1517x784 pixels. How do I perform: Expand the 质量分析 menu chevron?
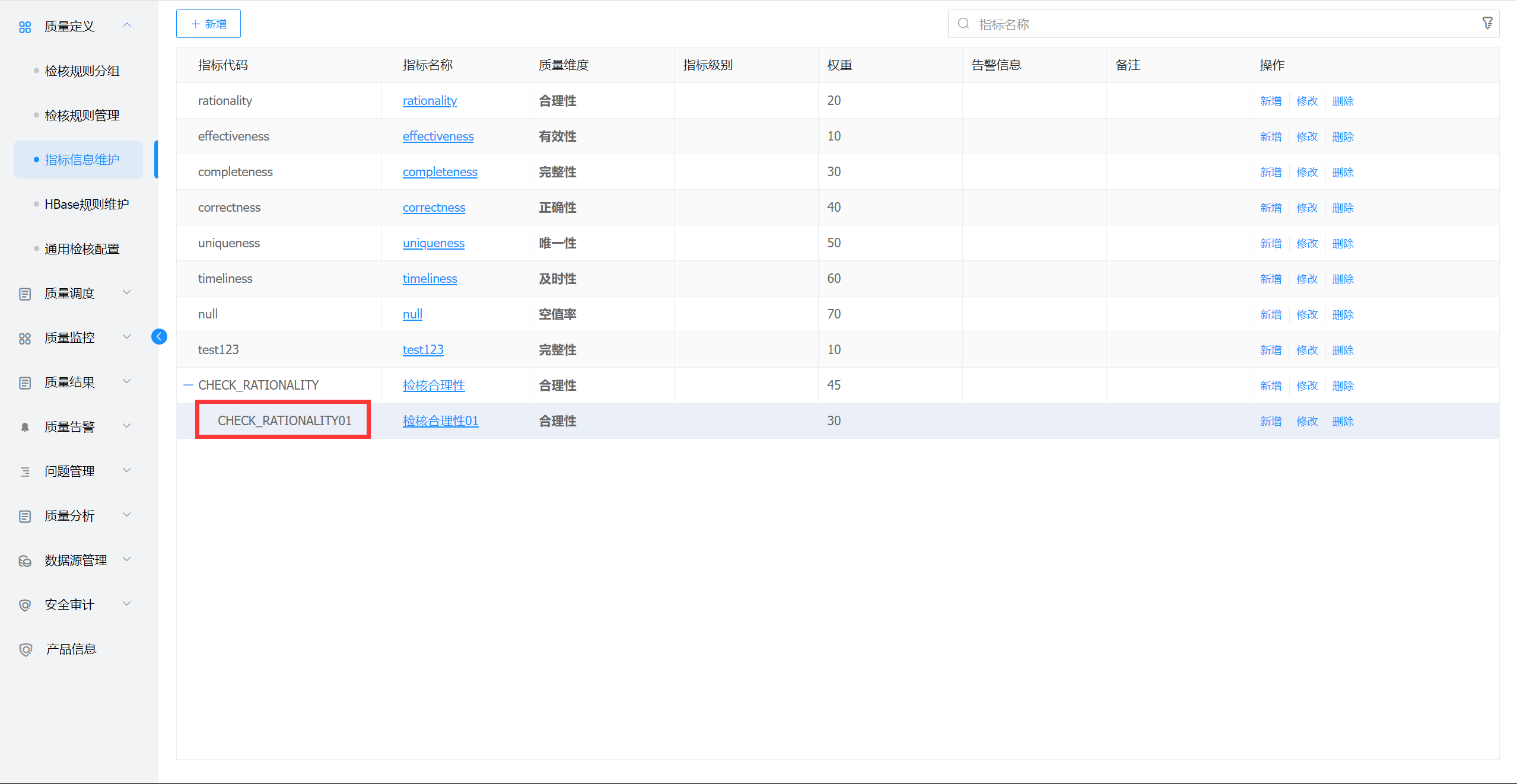point(126,515)
